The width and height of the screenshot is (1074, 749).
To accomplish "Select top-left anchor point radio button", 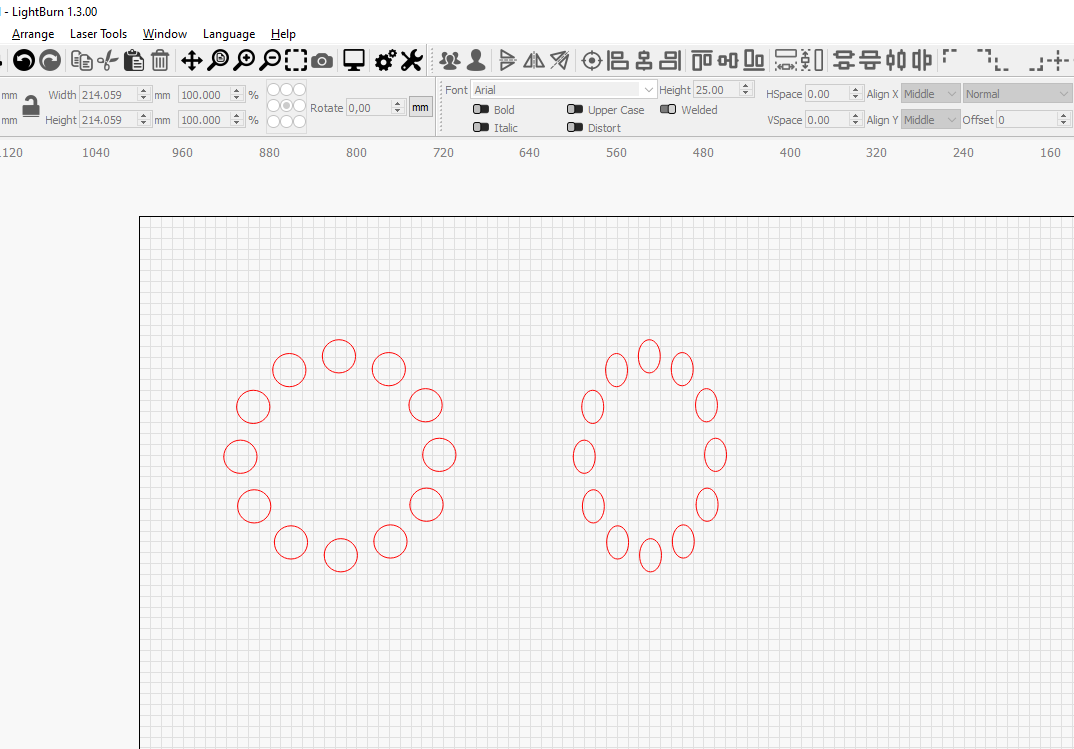I will tap(273, 90).
